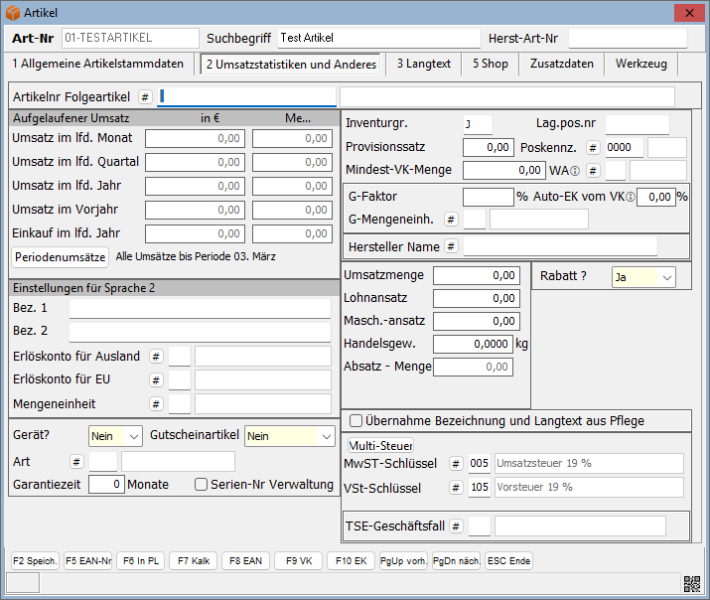
Task: Open the # lookup for MwST-Schlüssel
Action: (x=455, y=463)
